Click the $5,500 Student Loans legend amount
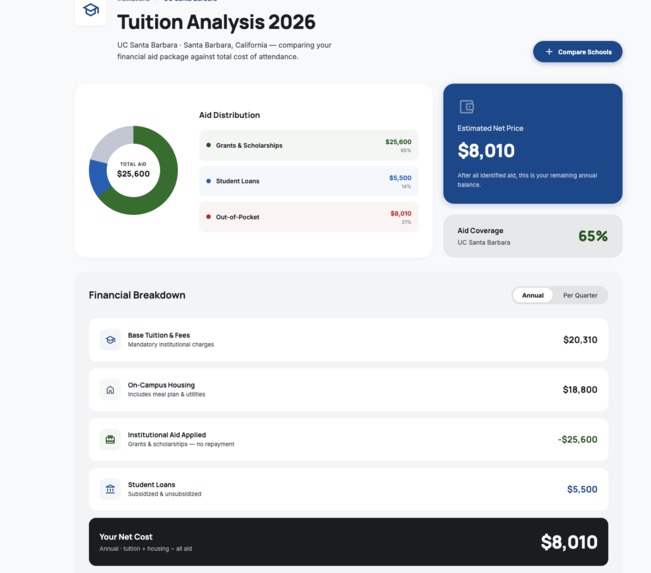651x573 pixels. click(400, 178)
